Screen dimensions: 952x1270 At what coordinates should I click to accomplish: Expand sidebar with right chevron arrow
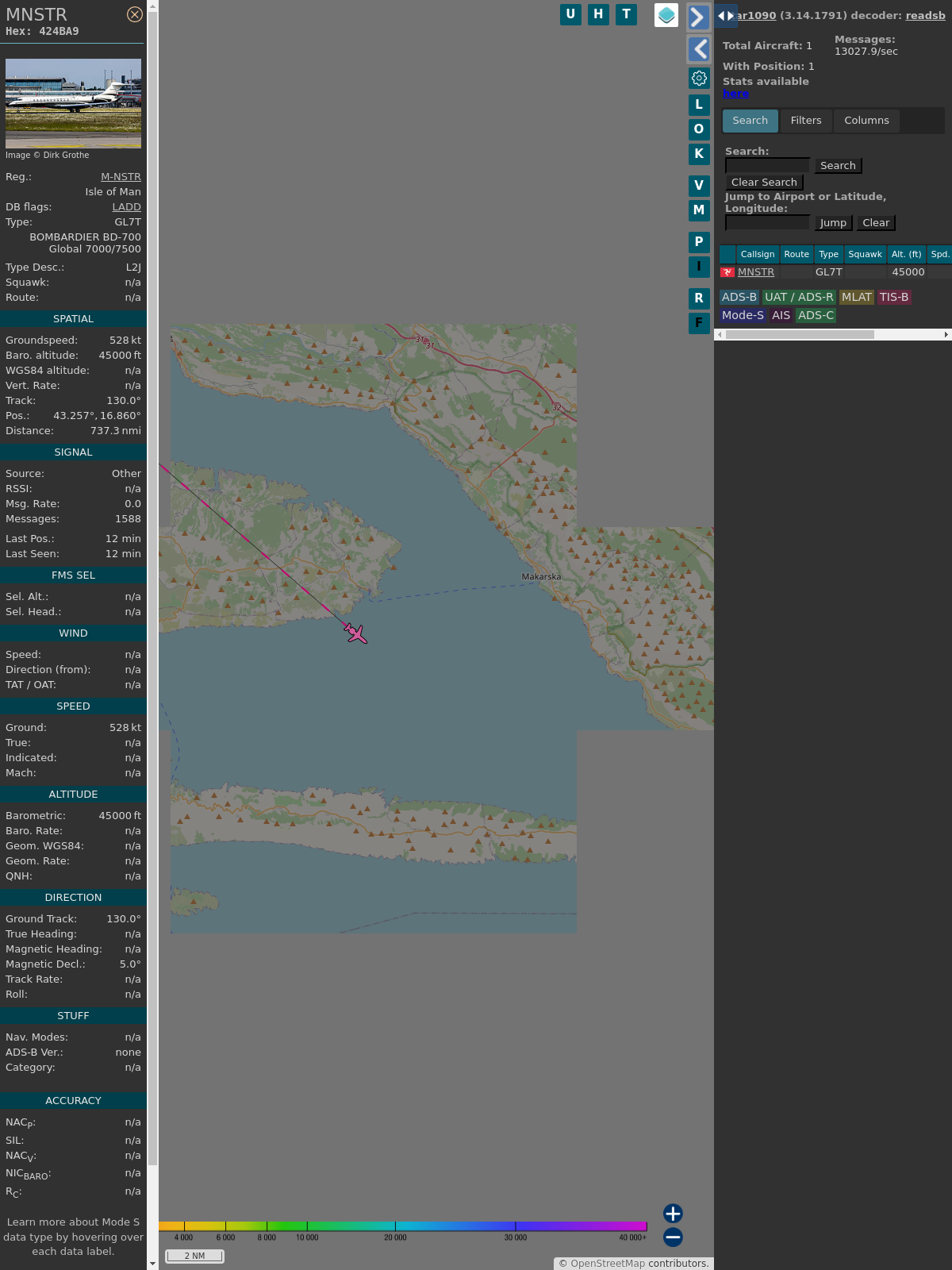698,17
